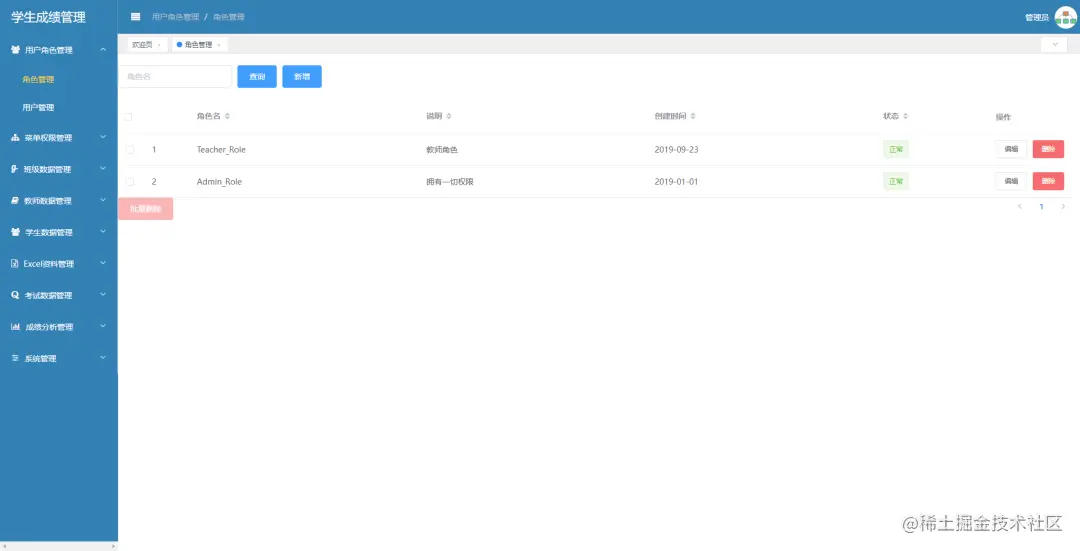
Task: Click the administrator avatar image
Action: (1066, 17)
